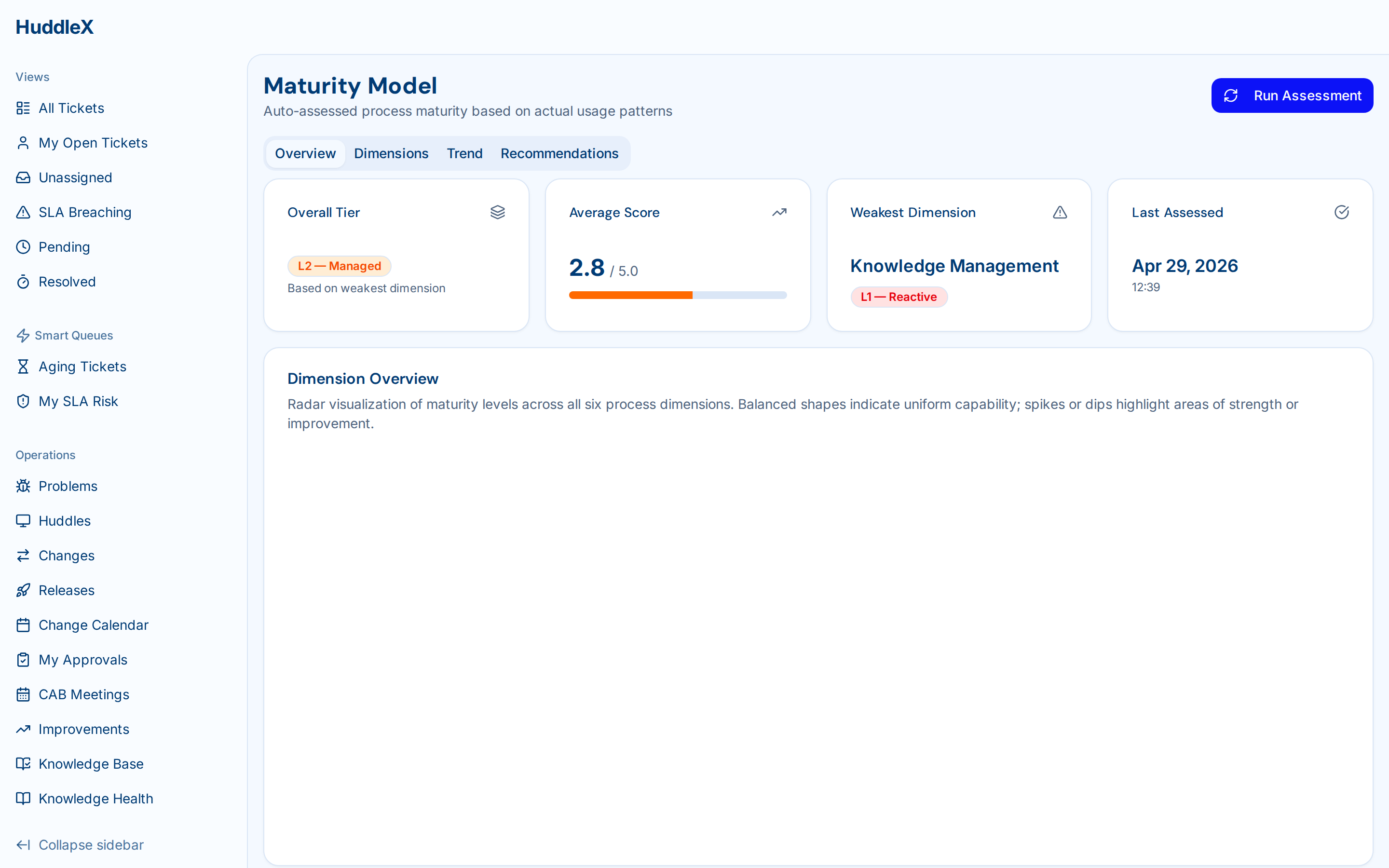
Task: Click the Huddles monitor icon
Action: (x=23, y=521)
